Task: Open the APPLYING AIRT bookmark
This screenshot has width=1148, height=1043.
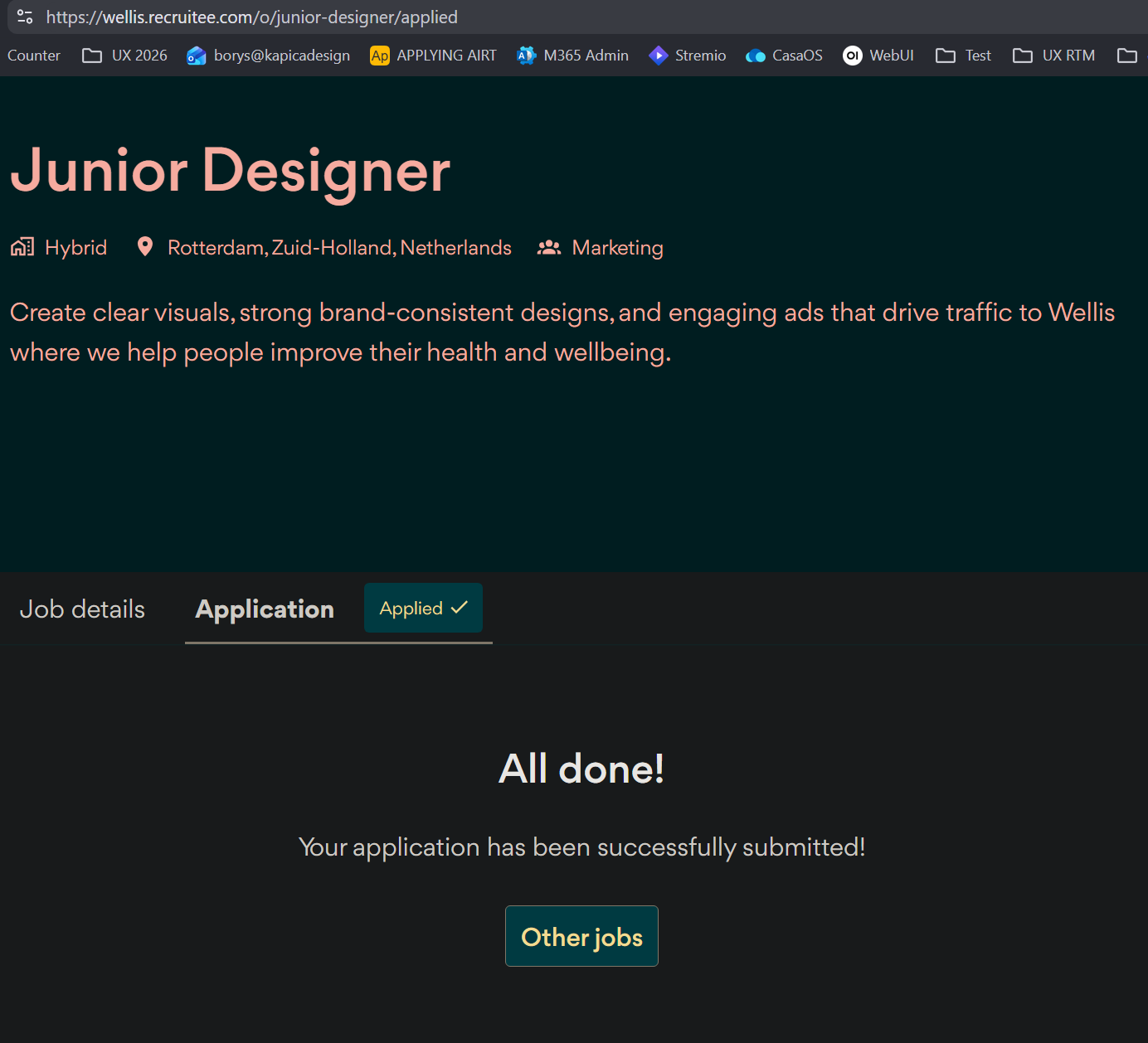Action: (433, 56)
